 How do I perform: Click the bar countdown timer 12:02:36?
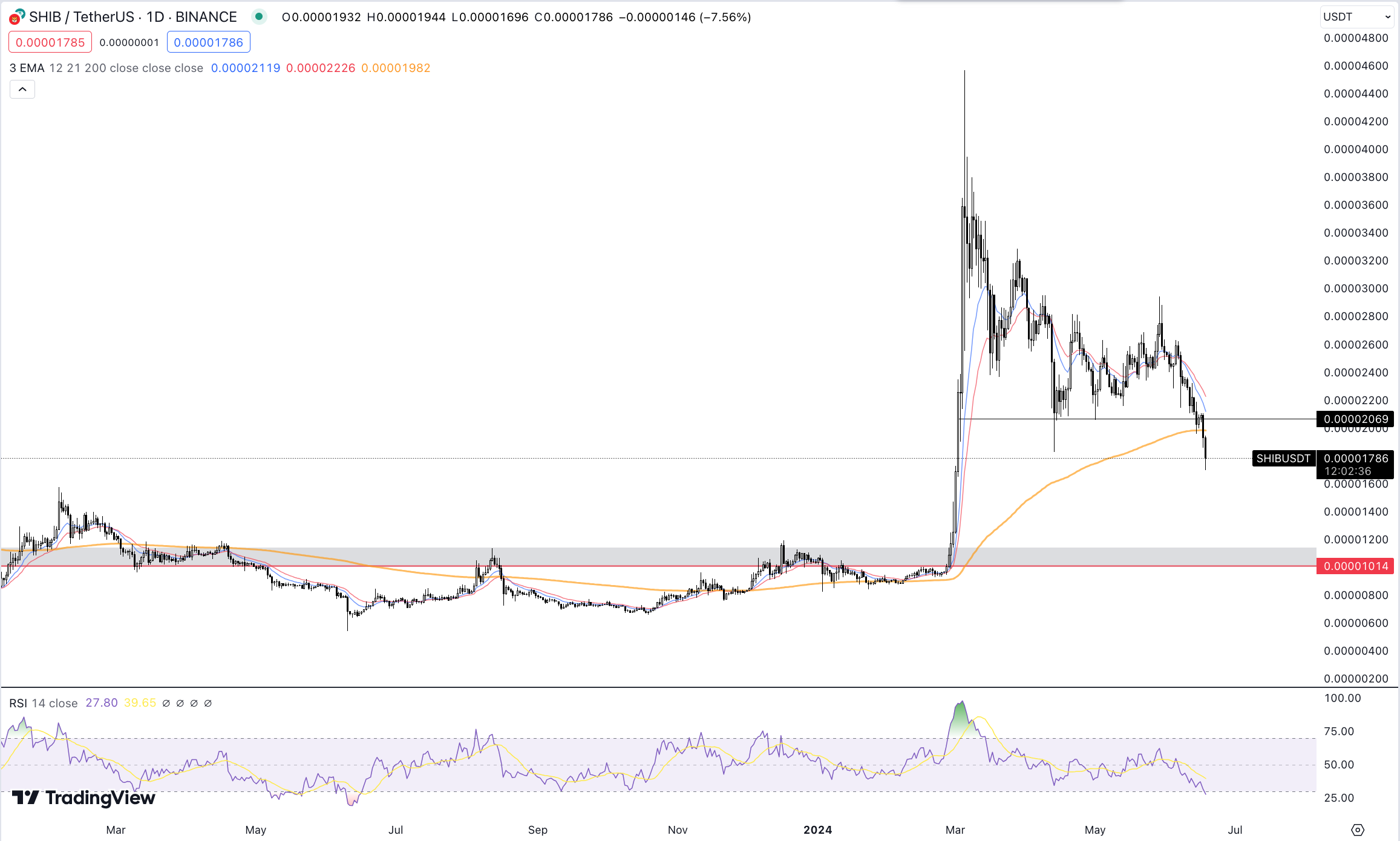click(x=1347, y=471)
